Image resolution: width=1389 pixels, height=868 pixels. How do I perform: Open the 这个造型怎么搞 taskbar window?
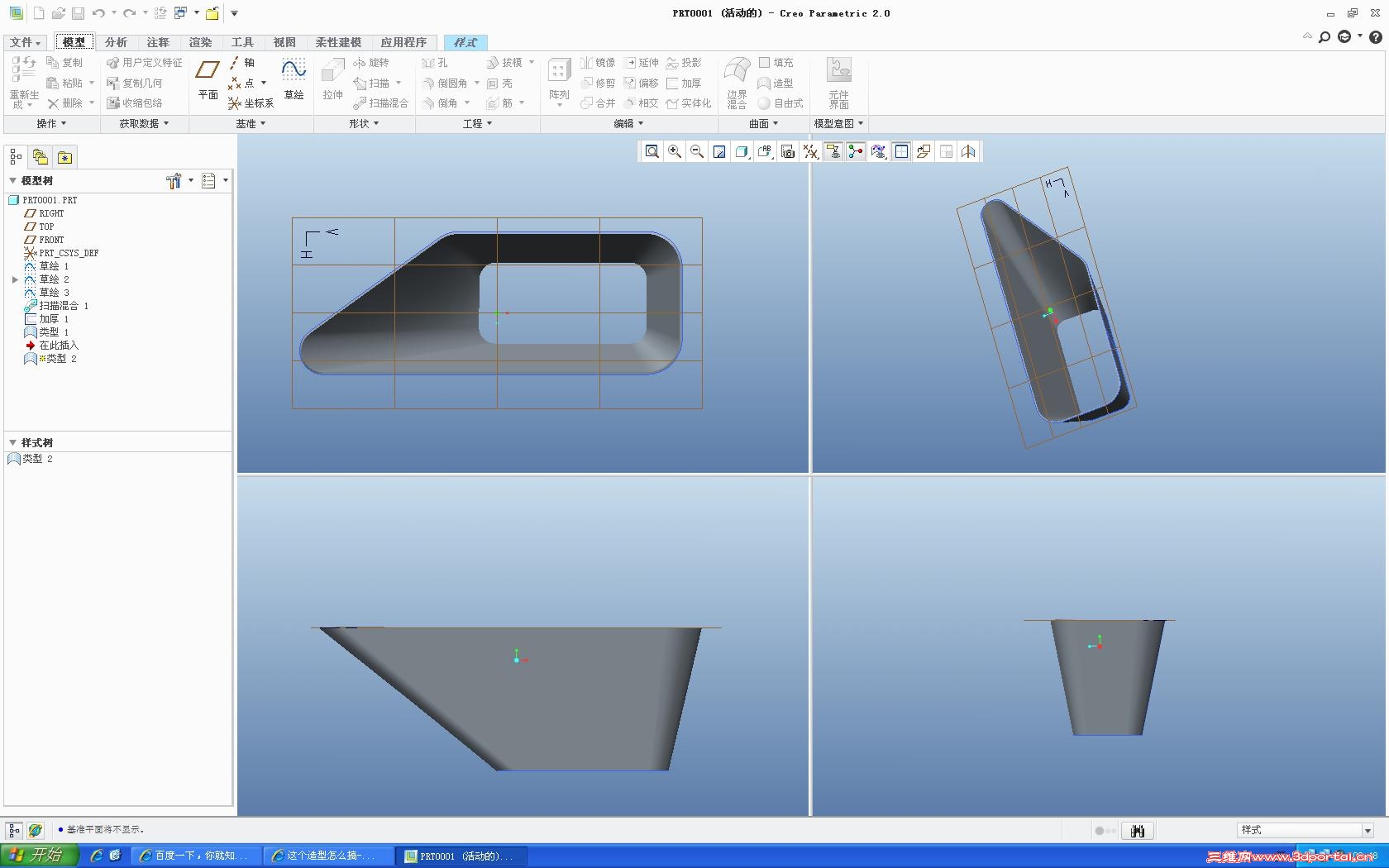327,856
